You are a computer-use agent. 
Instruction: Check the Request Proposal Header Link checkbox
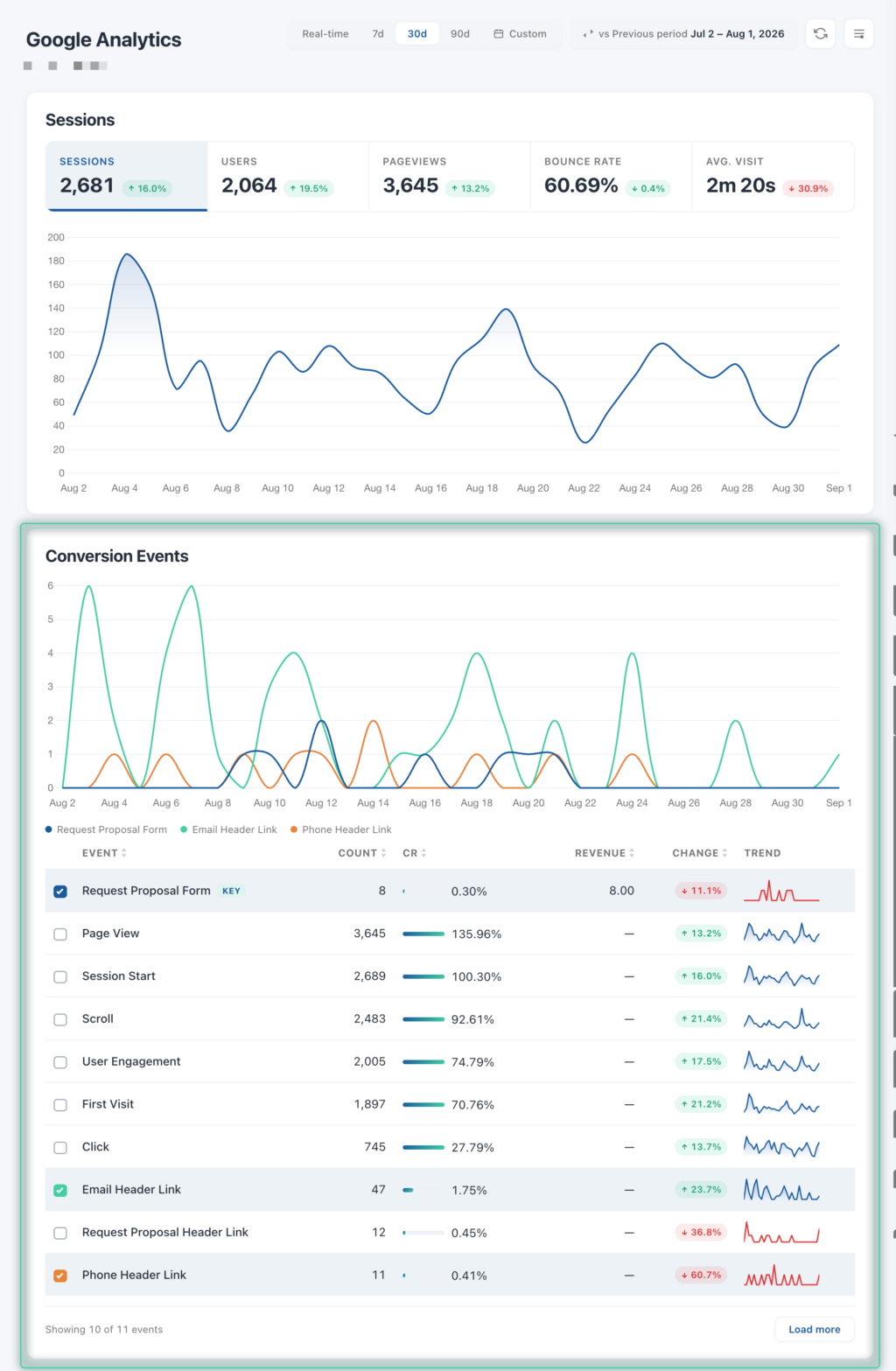tap(60, 1233)
